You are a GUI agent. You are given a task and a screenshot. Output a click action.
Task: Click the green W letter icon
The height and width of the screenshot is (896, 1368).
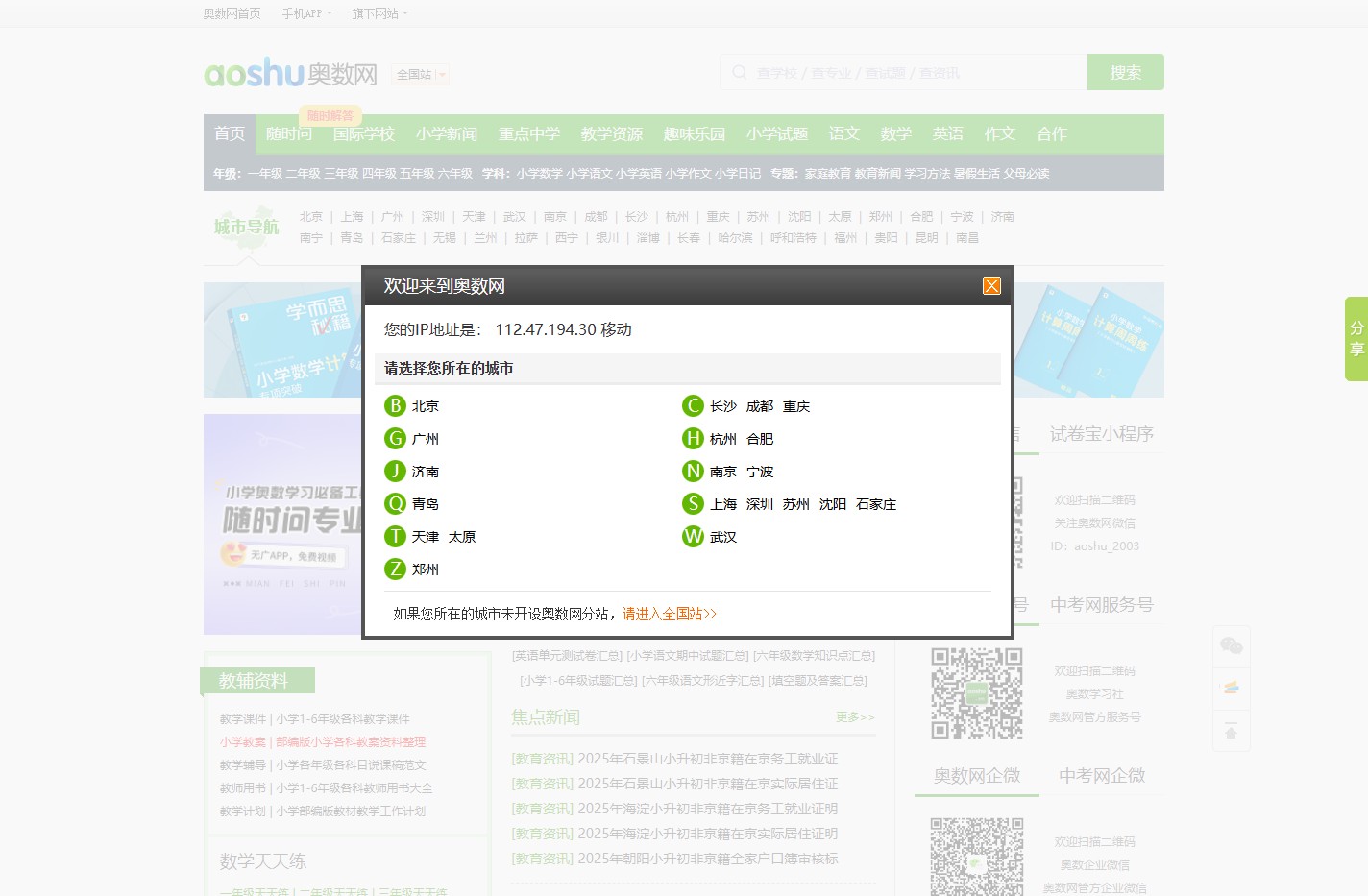tap(693, 537)
